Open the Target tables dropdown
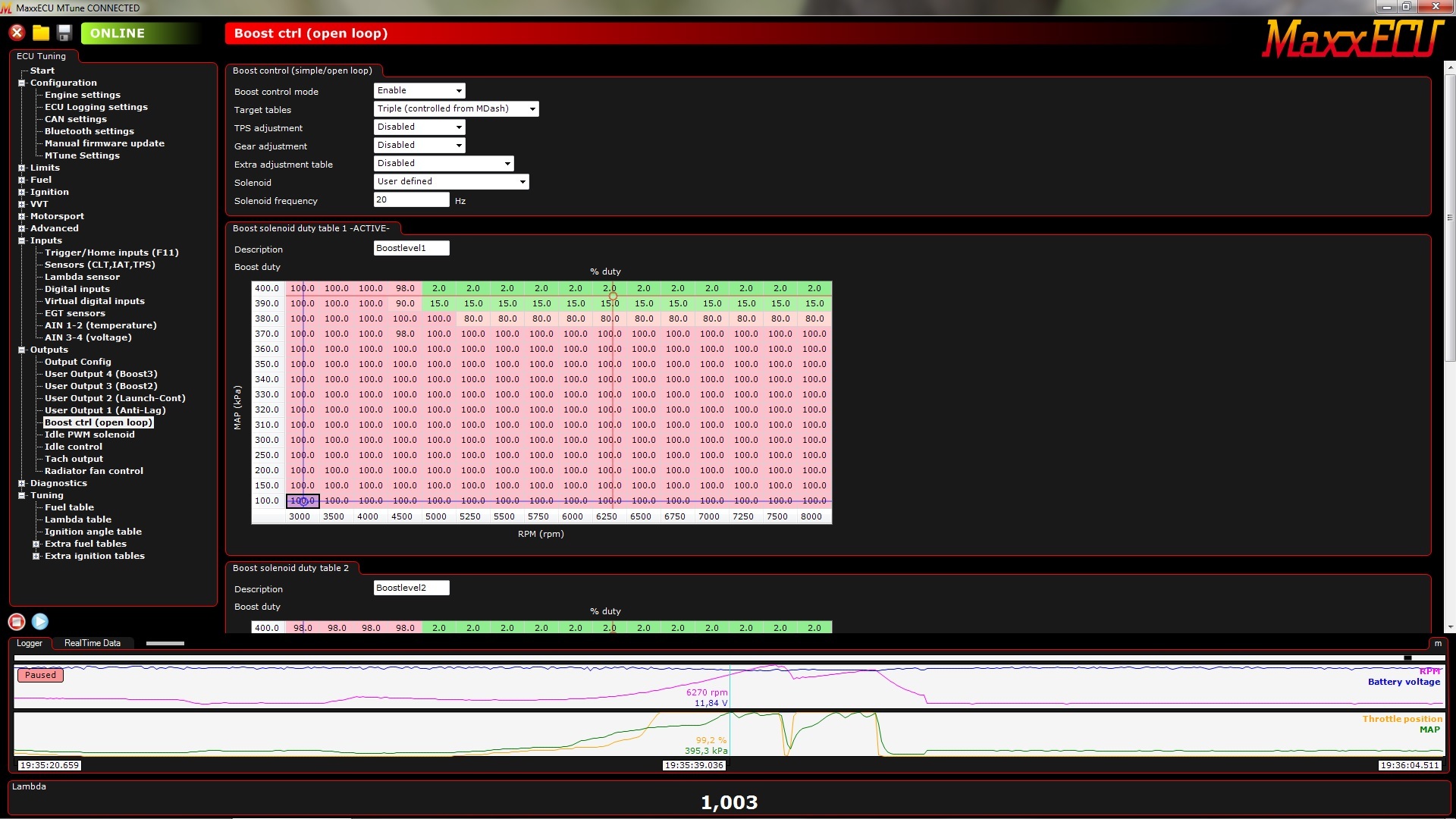The image size is (1456, 819). (457, 109)
